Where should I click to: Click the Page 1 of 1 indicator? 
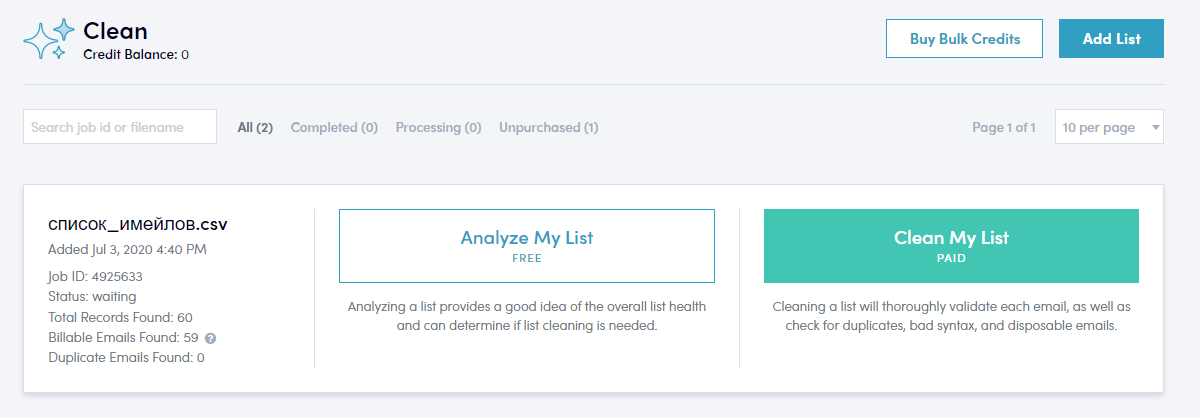1004,127
